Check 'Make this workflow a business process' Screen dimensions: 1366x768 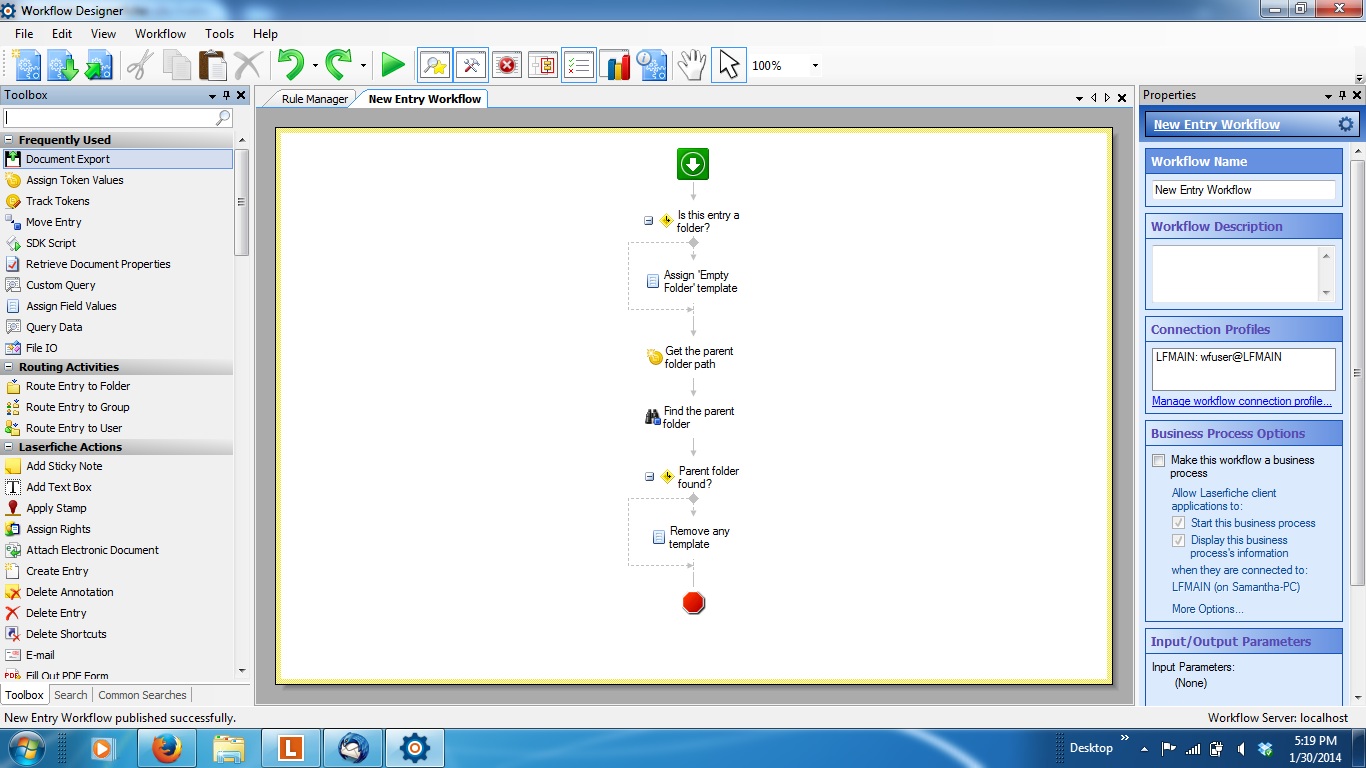click(1158, 461)
